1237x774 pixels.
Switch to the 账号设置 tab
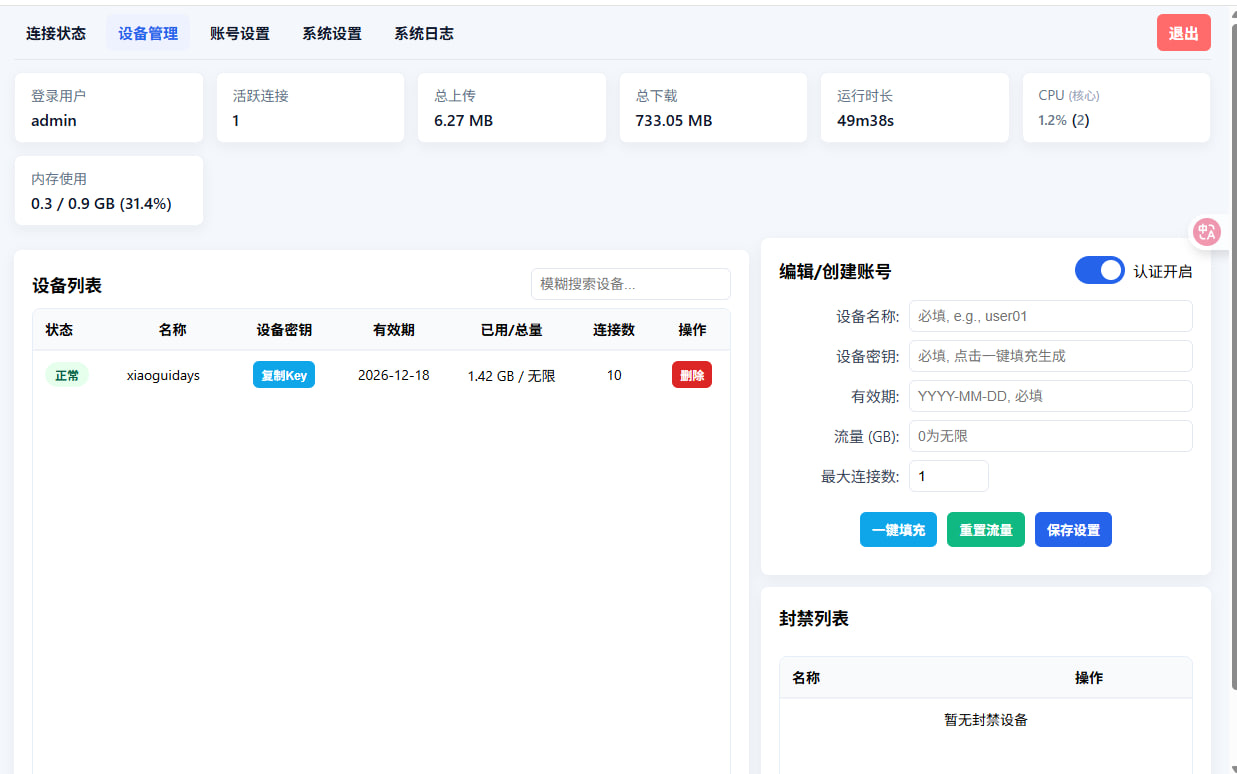click(x=240, y=33)
